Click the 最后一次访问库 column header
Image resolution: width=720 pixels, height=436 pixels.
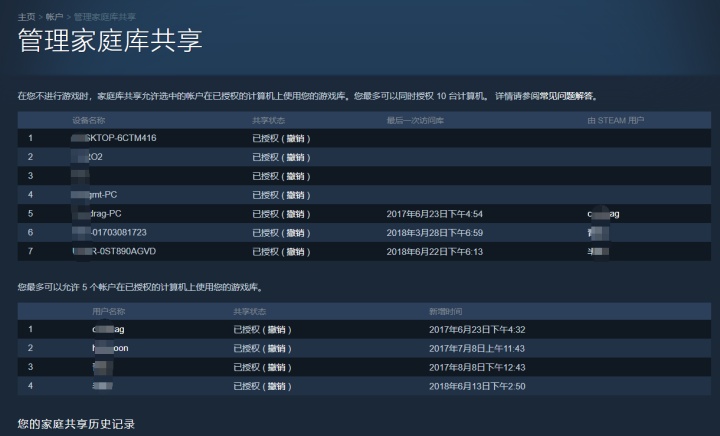click(x=415, y=120)
